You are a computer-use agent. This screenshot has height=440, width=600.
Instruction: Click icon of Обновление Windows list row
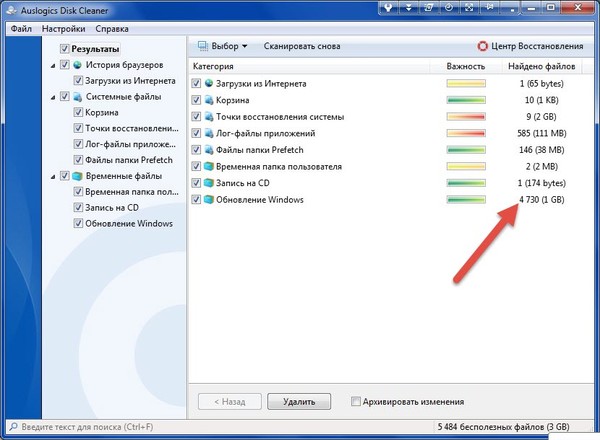tap(209, 200)
